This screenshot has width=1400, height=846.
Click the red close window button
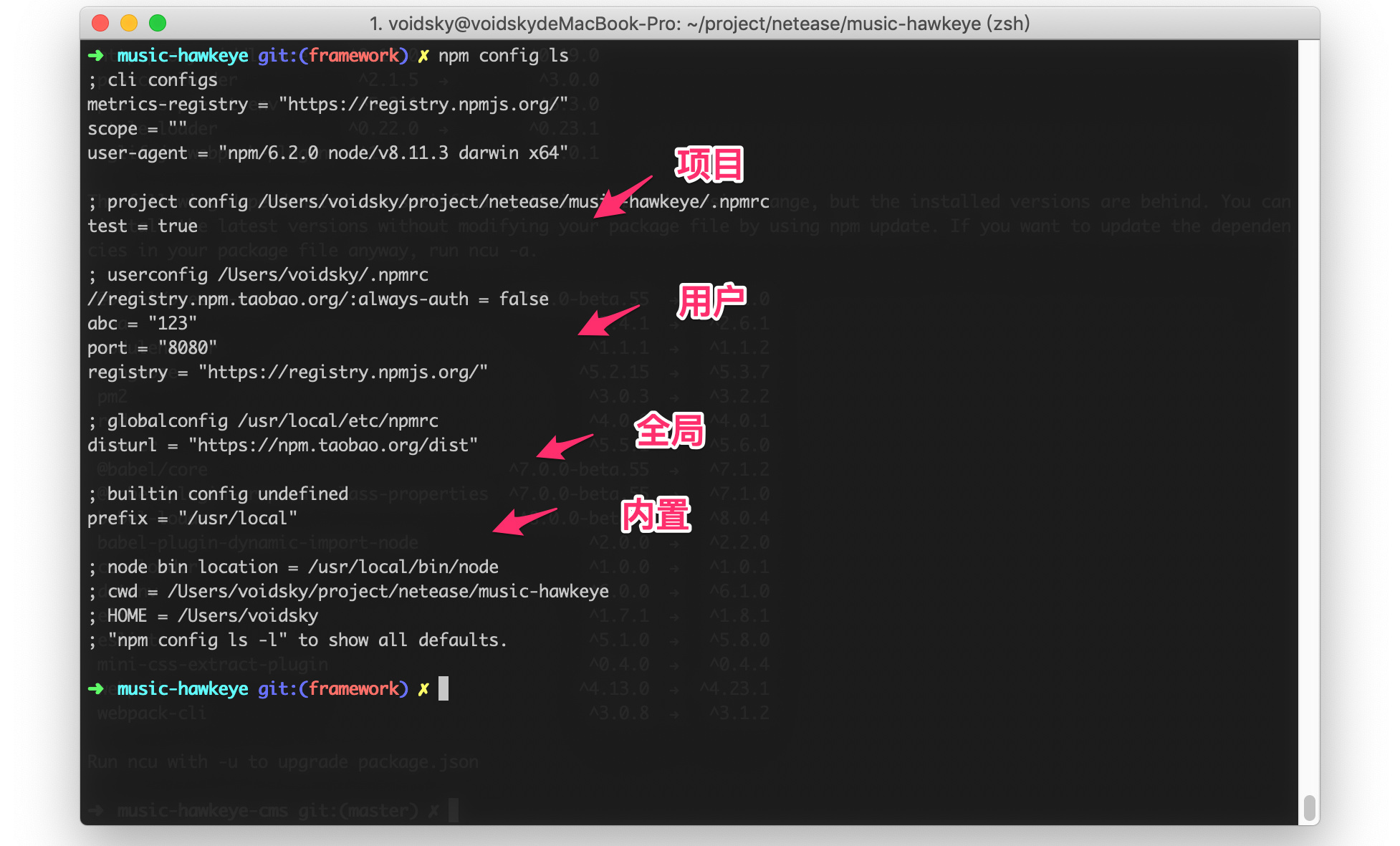click(x=100, y=24)
